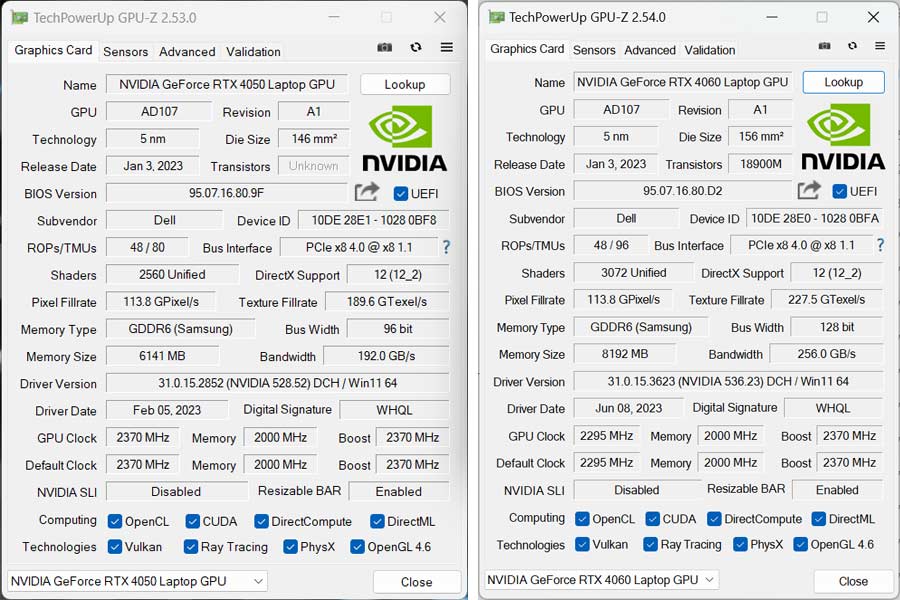Toggle DirectML checkbox in the RTX 4060 window

coord(818,519)
